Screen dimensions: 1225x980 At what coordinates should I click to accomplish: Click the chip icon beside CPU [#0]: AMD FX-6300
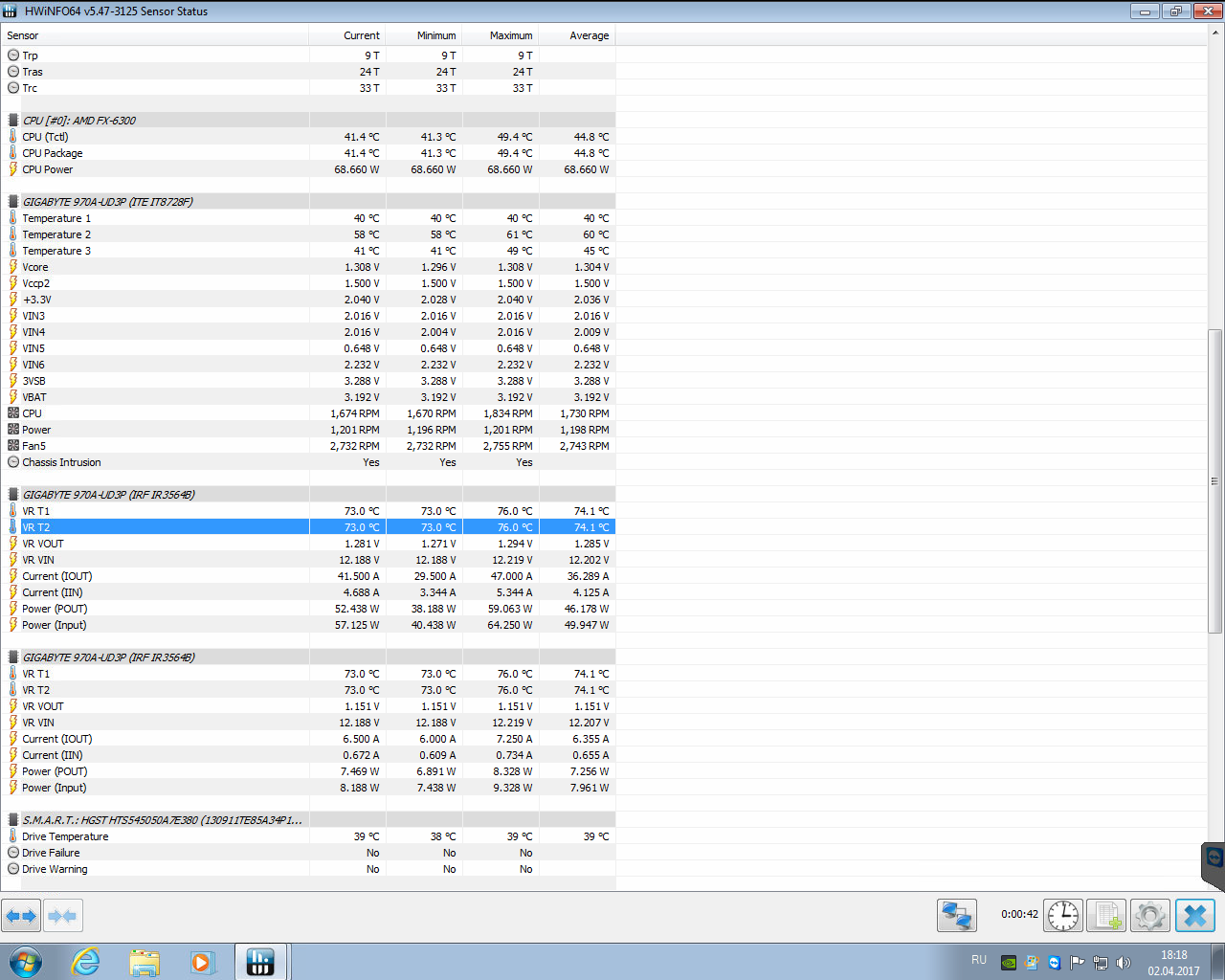click(13, 121)
